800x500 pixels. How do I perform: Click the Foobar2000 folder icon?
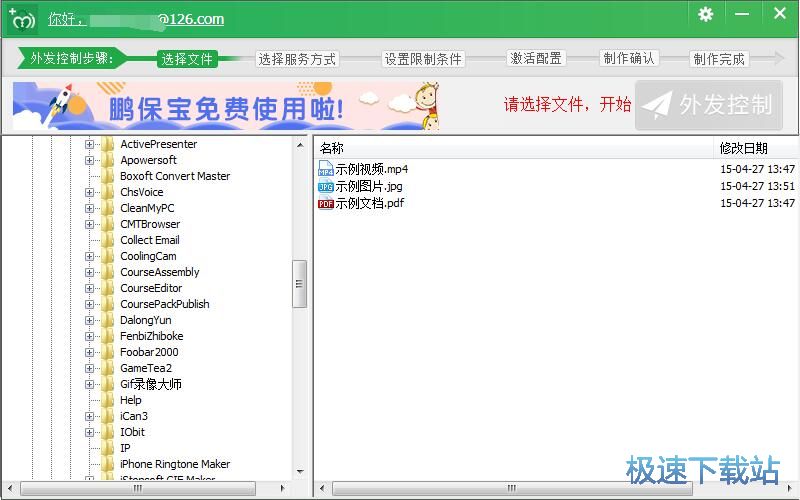click(x=107, y=352)
